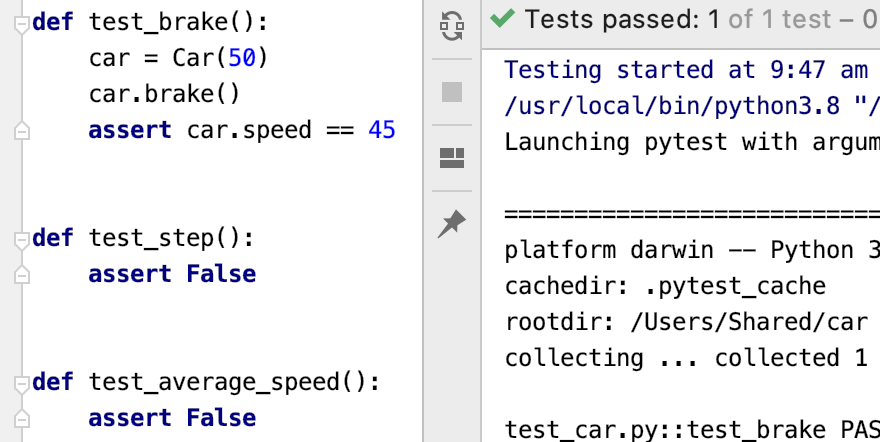Click the test_step function name
Image resolution: width=880 pixels, height=442 pixels.
(151, 238)
